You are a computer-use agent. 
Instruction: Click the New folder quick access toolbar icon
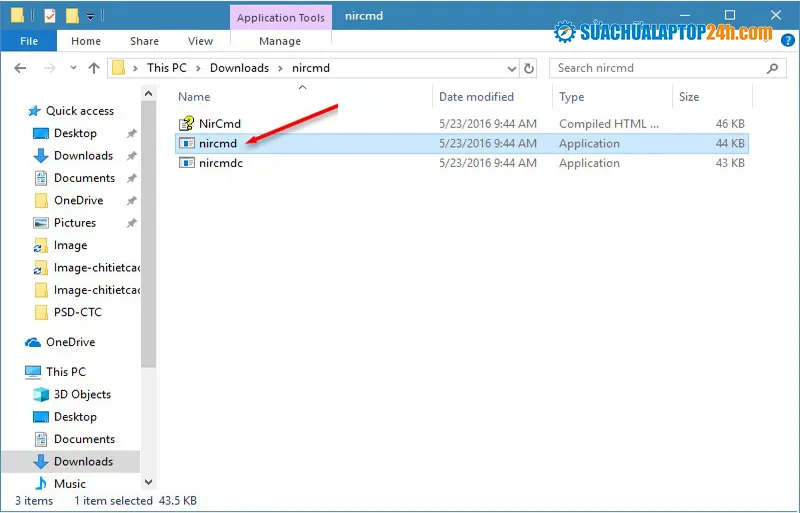pyautogui.click(x=72, y=16)
